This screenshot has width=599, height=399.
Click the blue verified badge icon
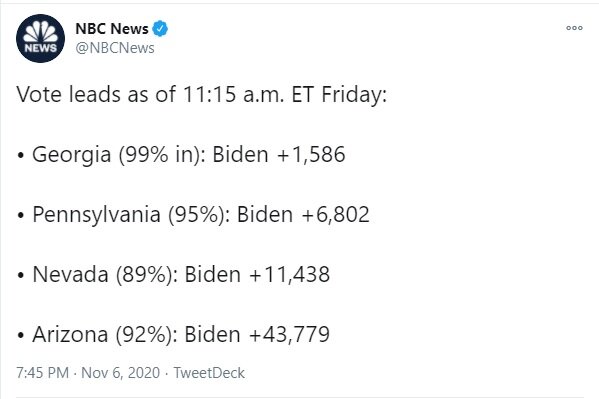click(x=160, y=29)
